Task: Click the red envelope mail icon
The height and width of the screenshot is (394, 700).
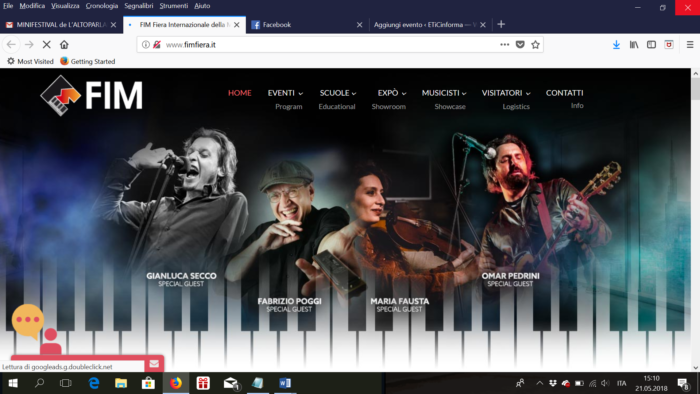Action: coord(154,364)
